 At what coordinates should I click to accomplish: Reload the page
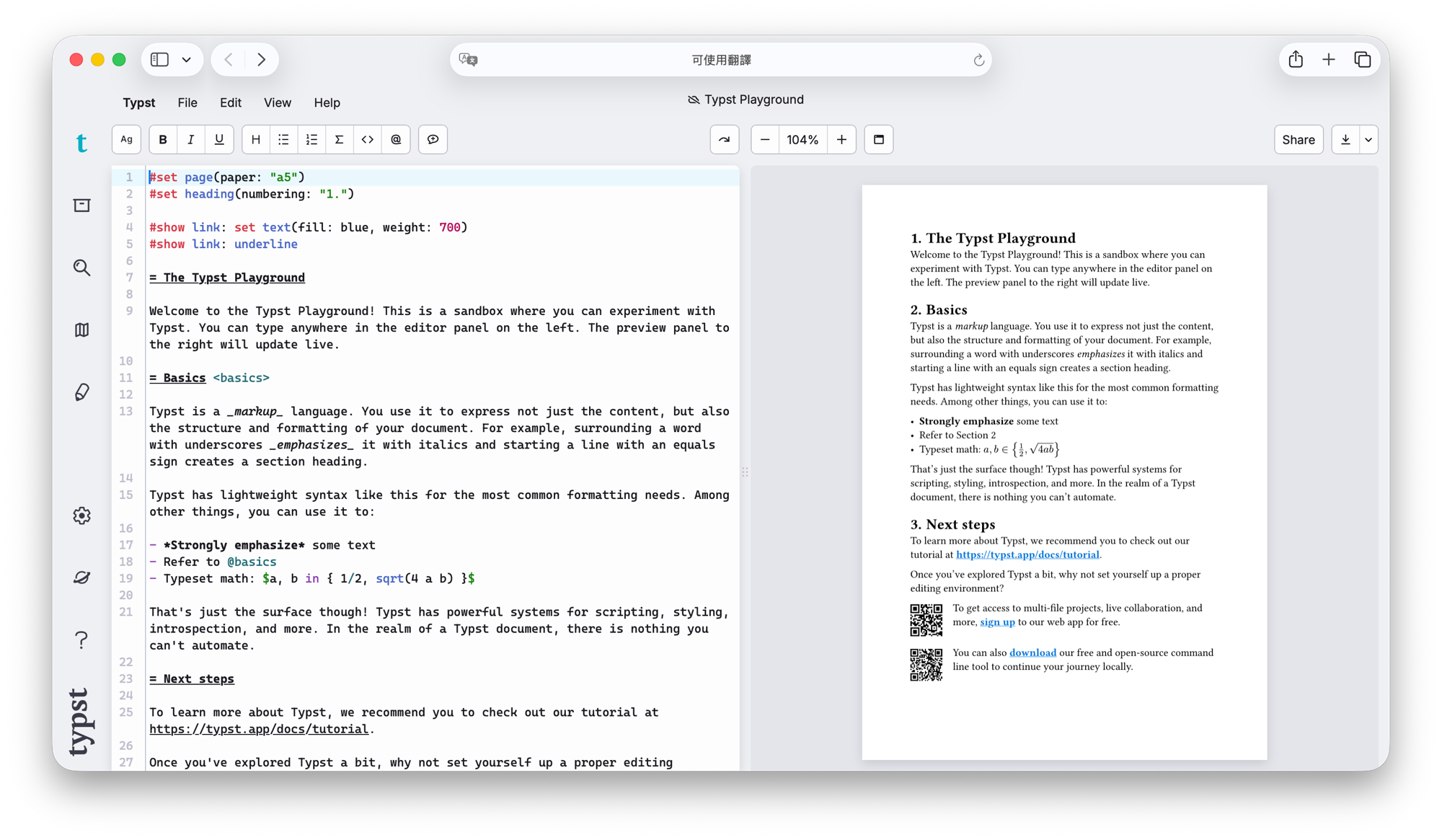pyautogui.click(x=978, y=60)
